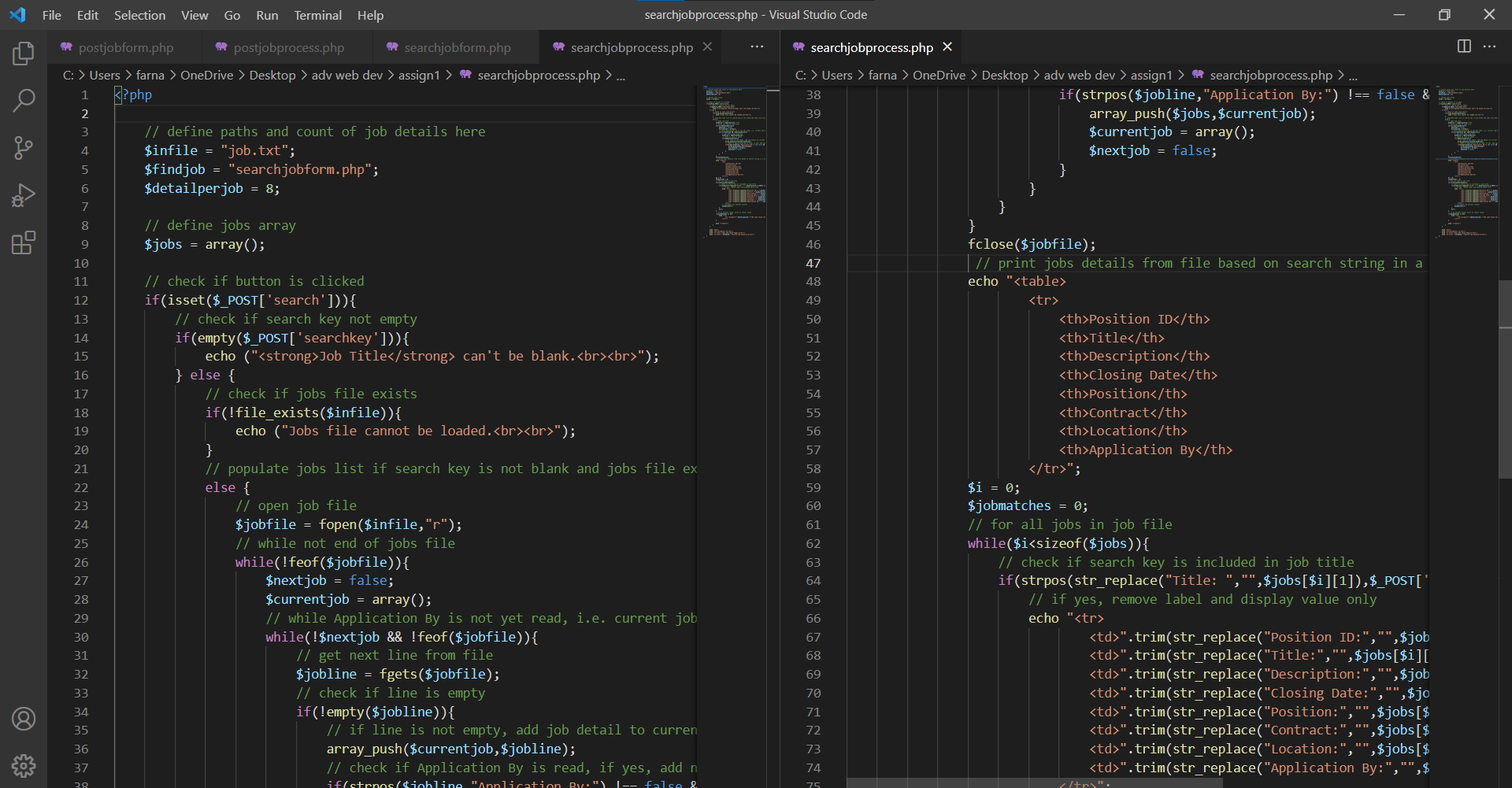Click 'farna' in left breadcrumb
This screenshot has width=1512, height=788.
(150, 75)
